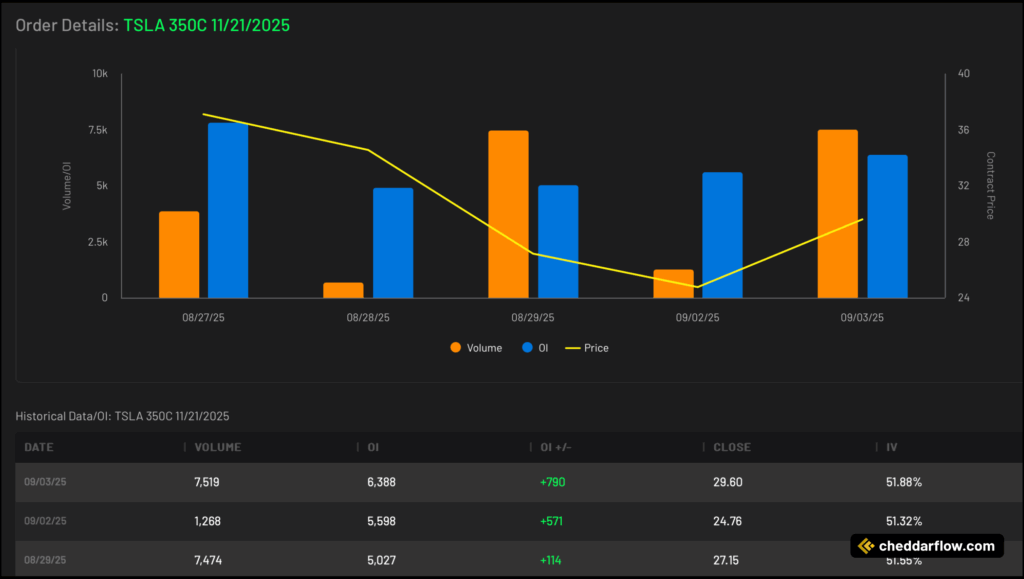Click the 09/03/25 x-axis label
Viewport: 1024px width, 579px height.
click(x=862, y=318)
